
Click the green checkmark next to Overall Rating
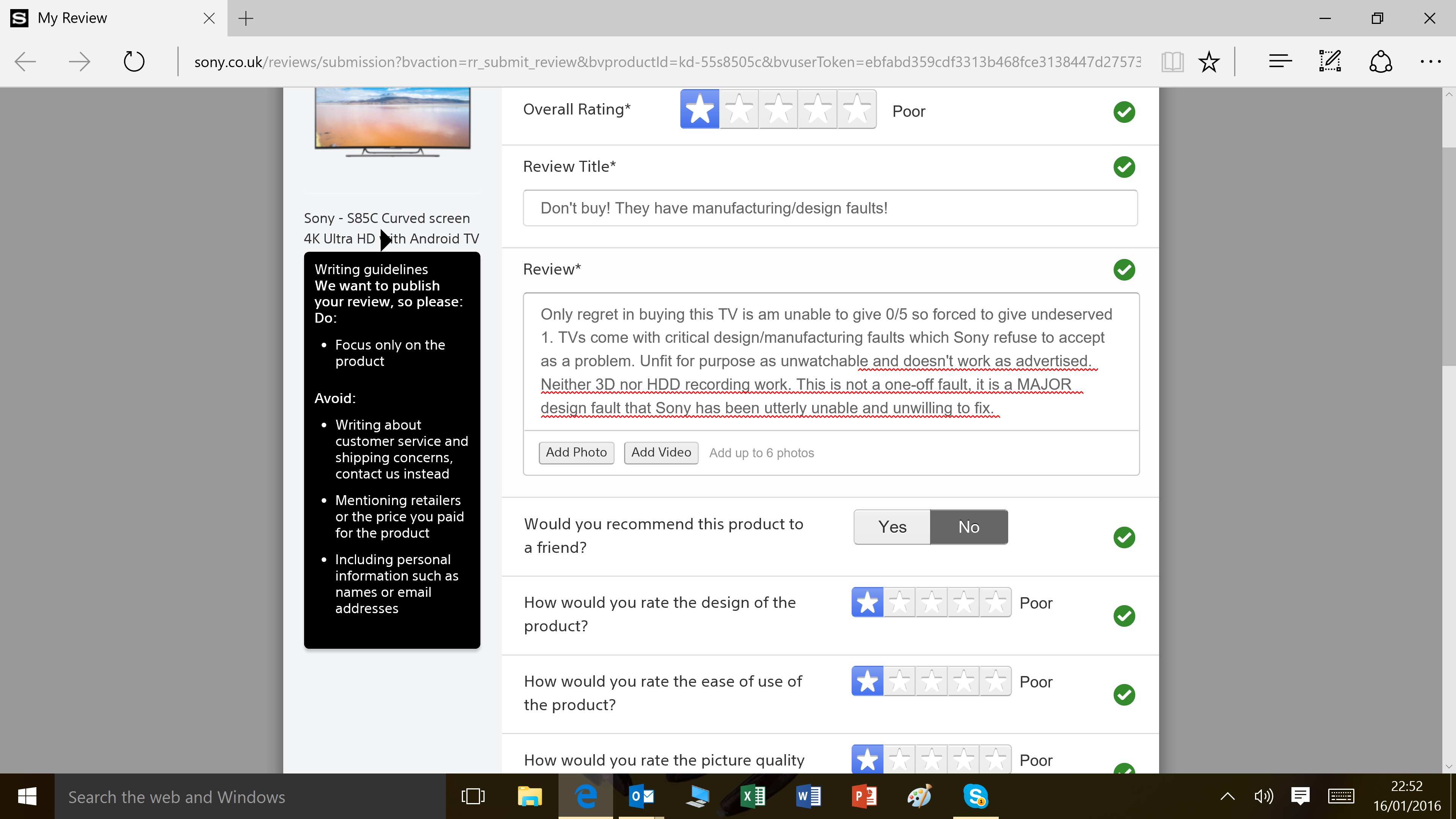[x=1124, y=112]
